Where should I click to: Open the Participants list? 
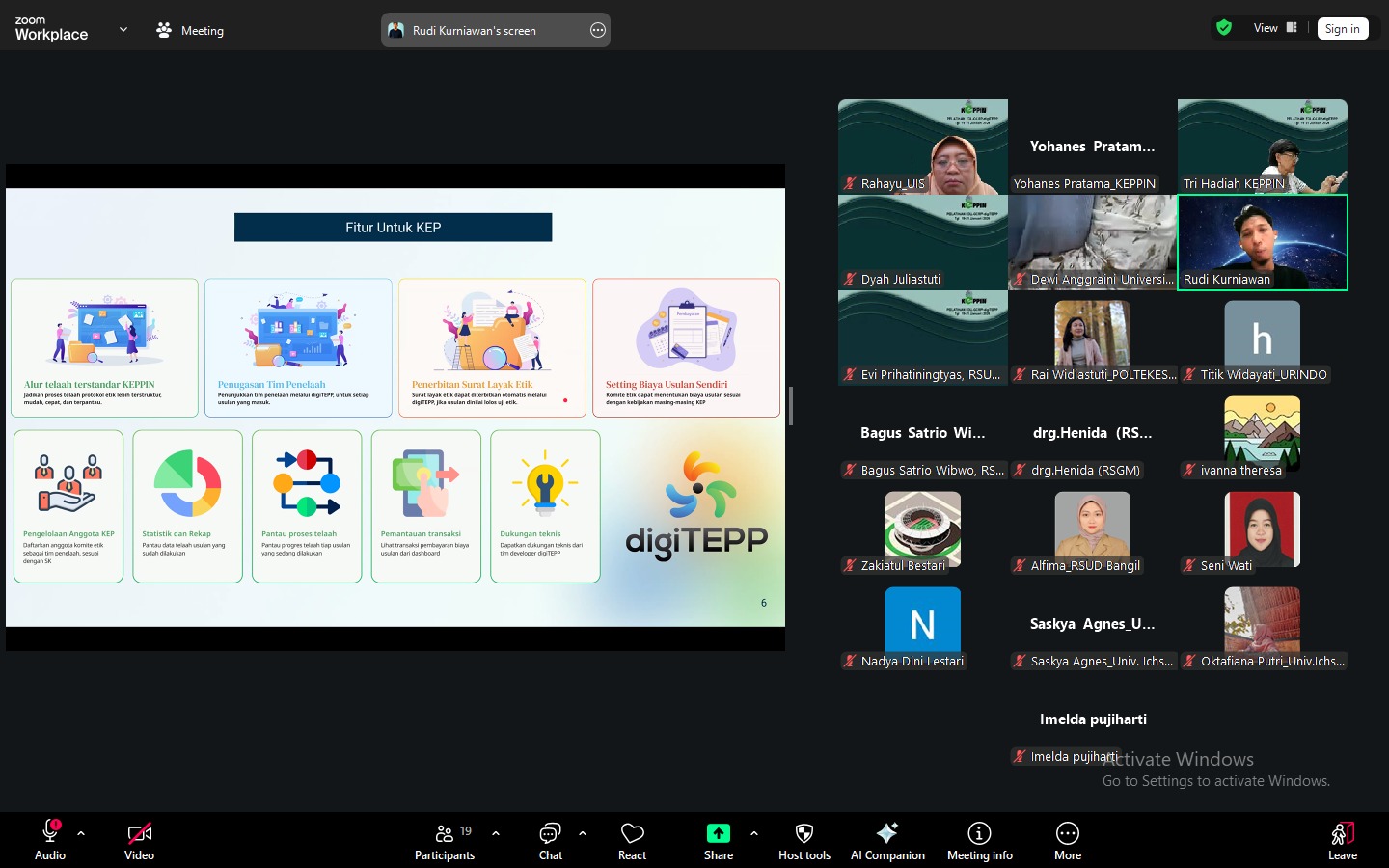(x=445, y=834)
